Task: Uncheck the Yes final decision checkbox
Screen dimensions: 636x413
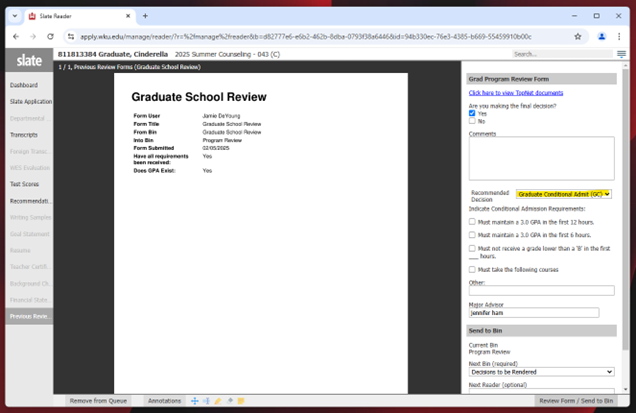Action: (x=473, y=113)
